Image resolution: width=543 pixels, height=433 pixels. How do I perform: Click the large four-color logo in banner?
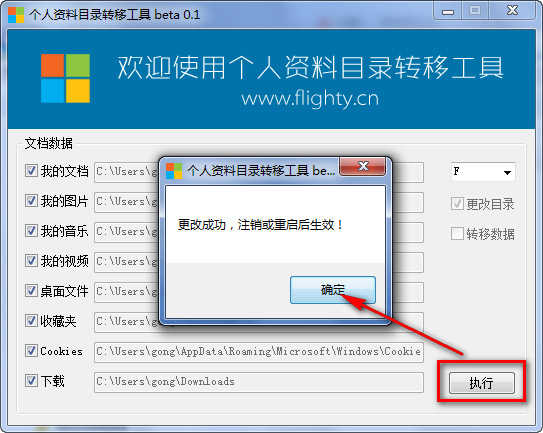[65, 78]
